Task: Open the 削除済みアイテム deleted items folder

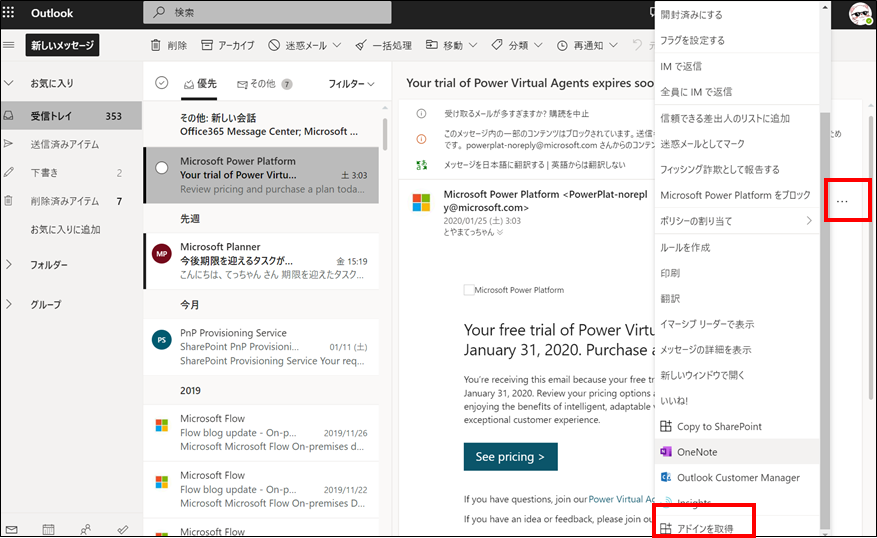Action: point(71,201)
